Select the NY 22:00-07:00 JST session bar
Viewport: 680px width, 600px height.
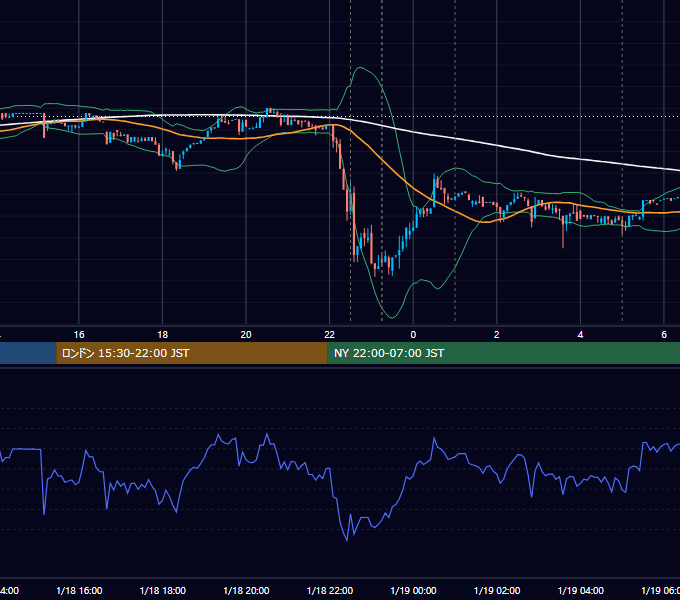coord(503,353)
